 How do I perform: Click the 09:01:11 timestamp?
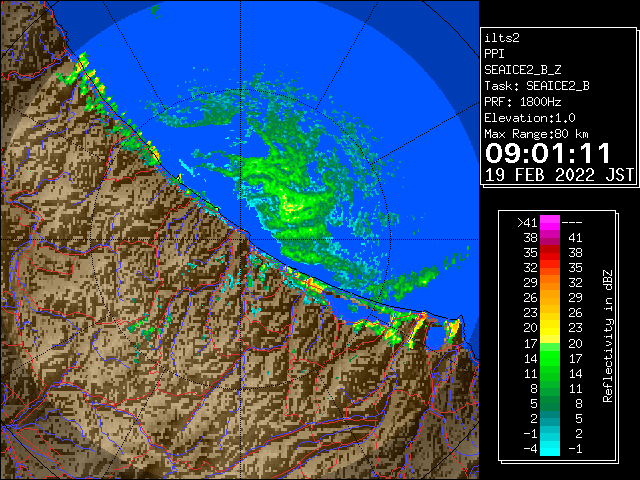point(548,153)
